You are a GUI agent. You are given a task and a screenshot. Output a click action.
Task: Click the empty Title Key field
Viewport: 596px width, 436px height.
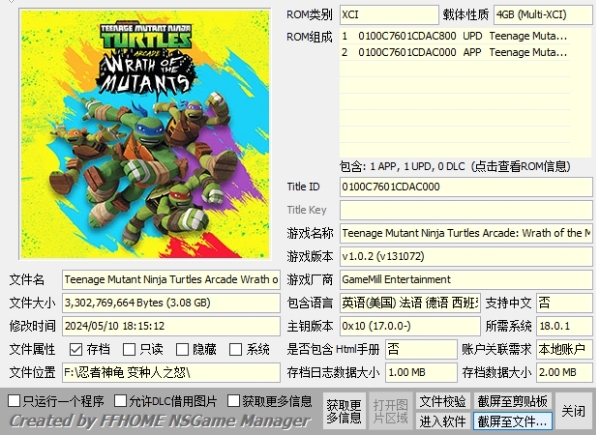coord(466,210)
